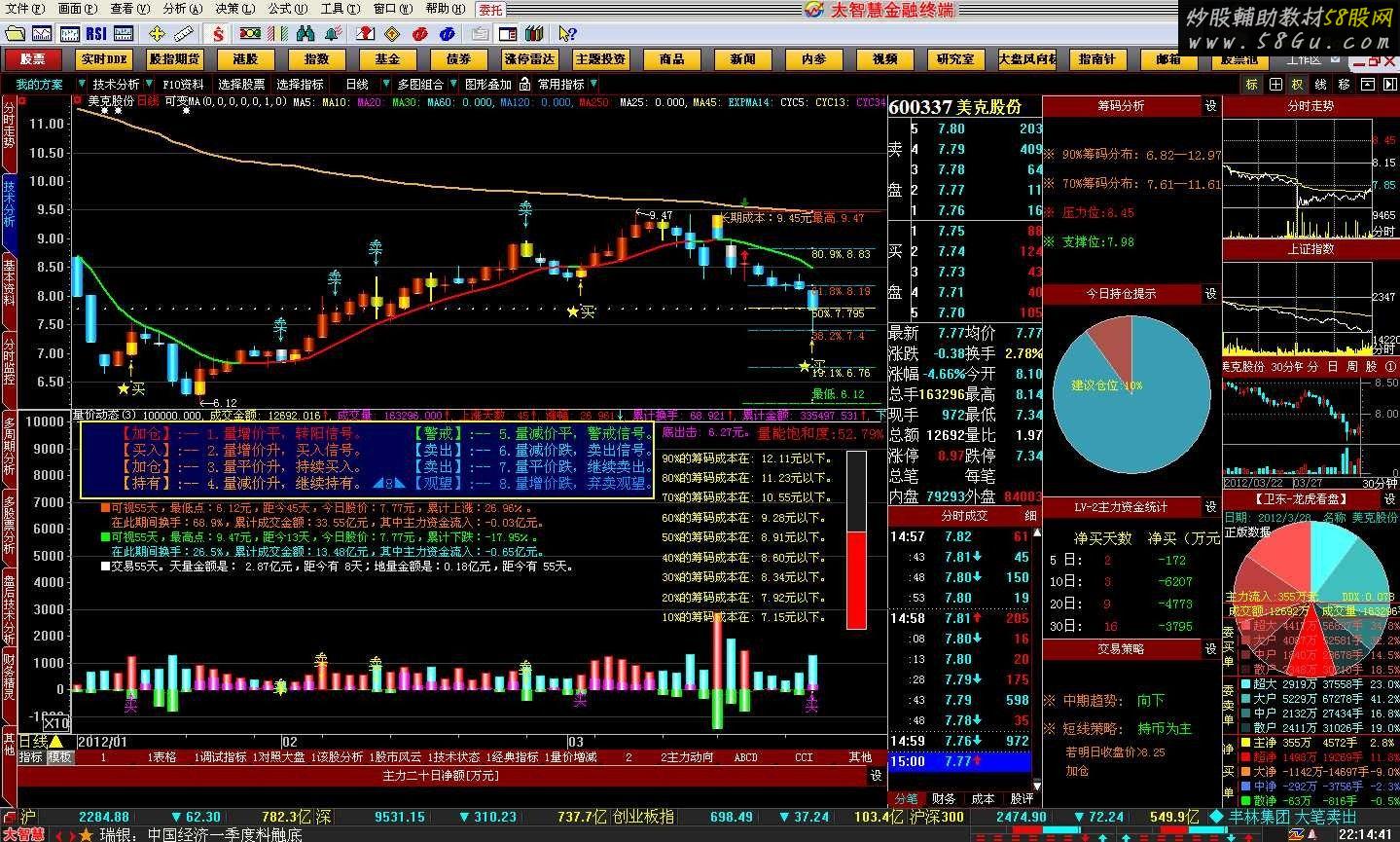
Task: Open the 工具 menu
Action: 341,8
